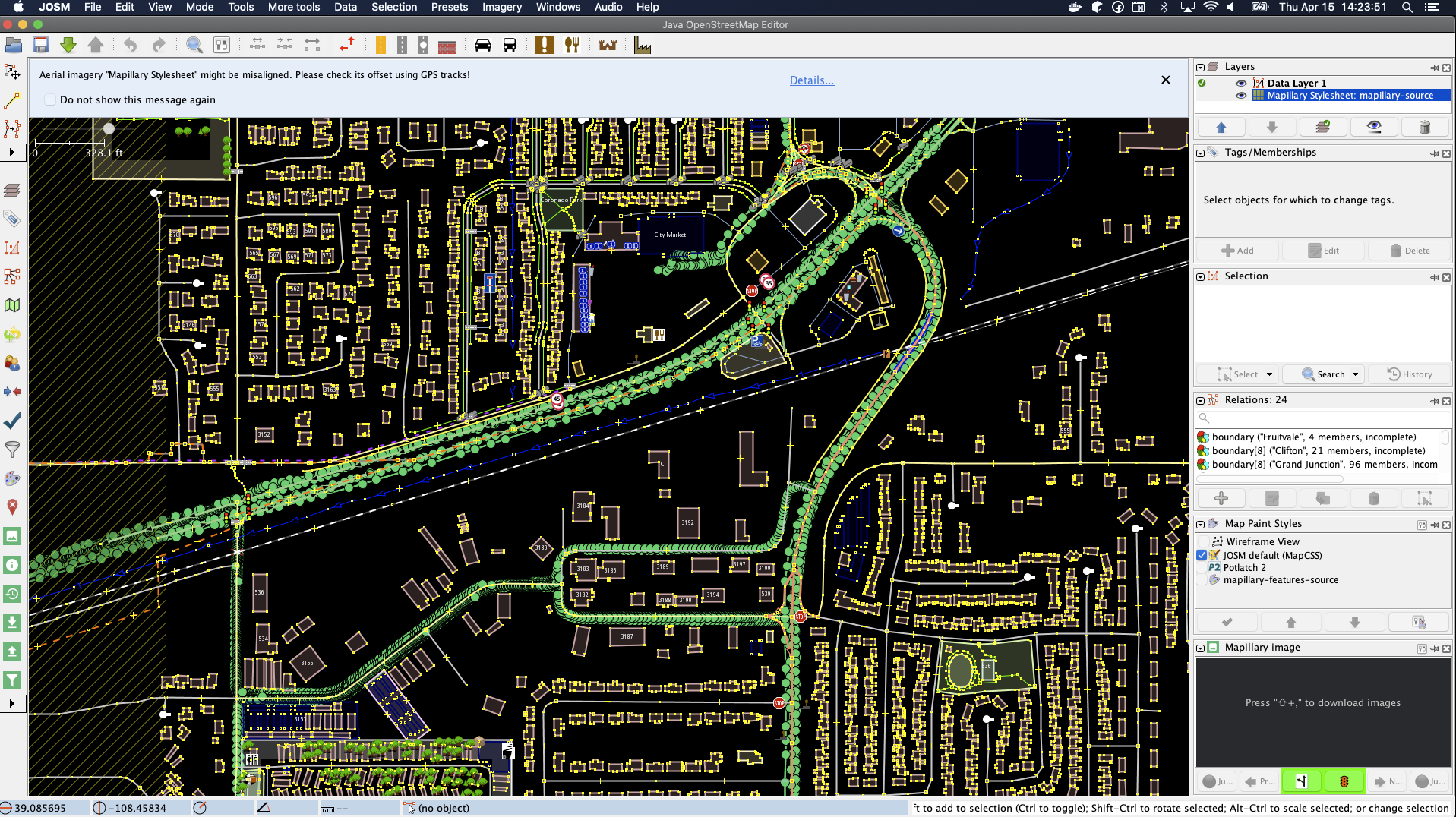
Task: Click the brick wall preset icon
Action: (x=447, y=46)
